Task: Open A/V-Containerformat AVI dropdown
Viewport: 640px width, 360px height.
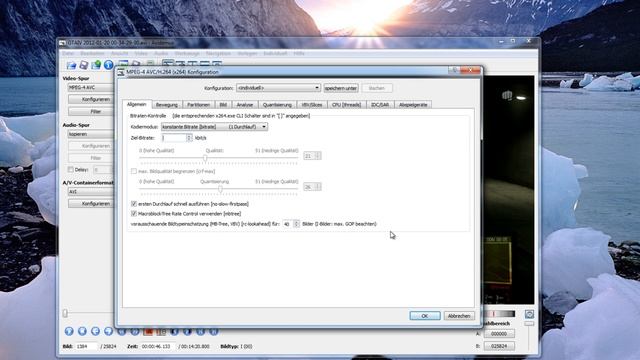Action: [90, 191]
